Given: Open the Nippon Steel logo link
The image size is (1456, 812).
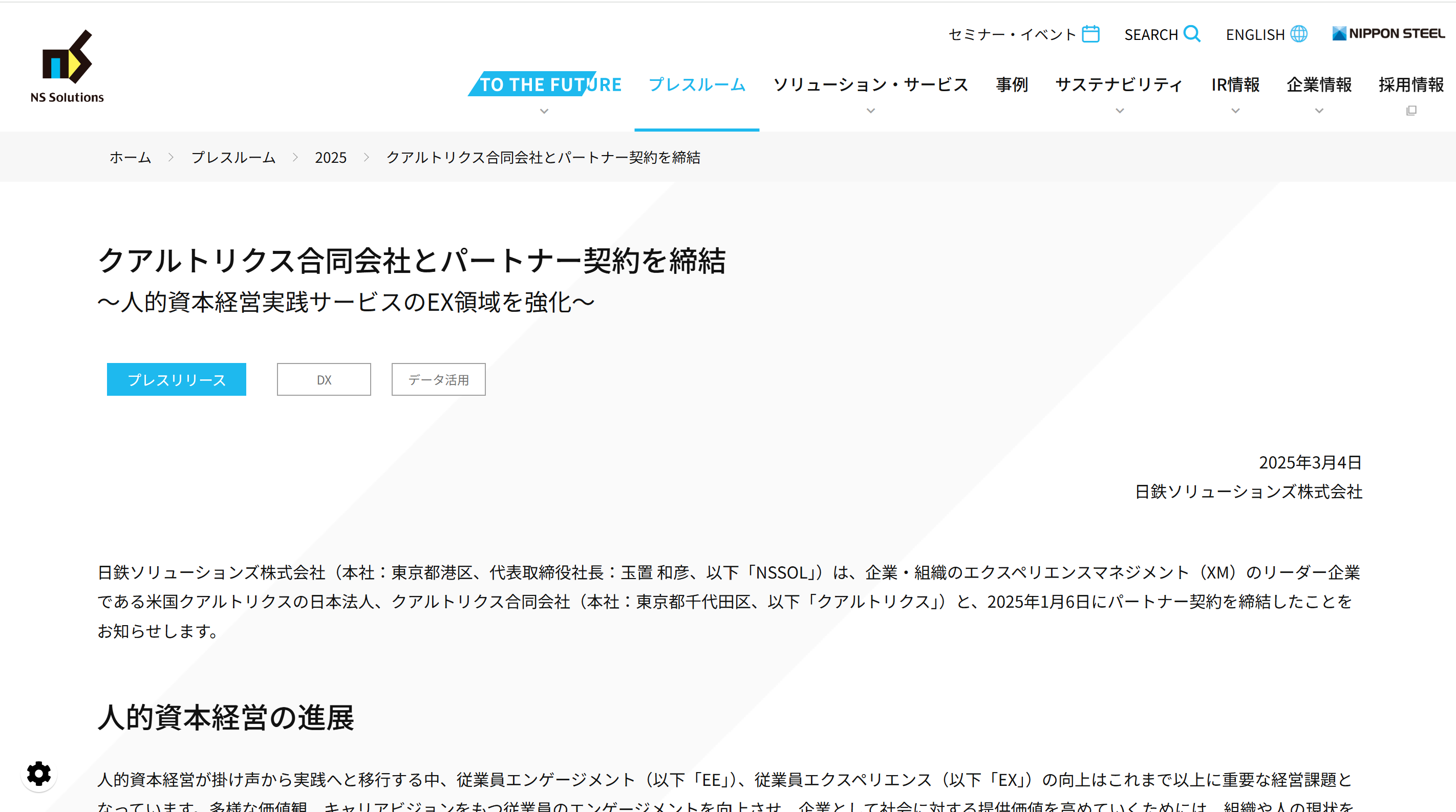Looking at the screenshot, I should (x=1388, y=34).
